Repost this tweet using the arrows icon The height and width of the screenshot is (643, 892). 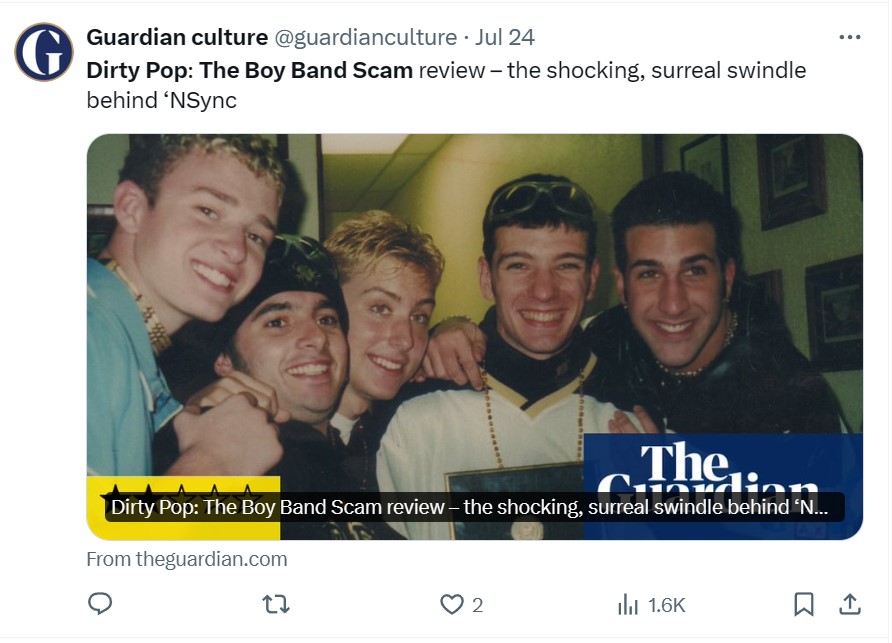pos(274,604)
